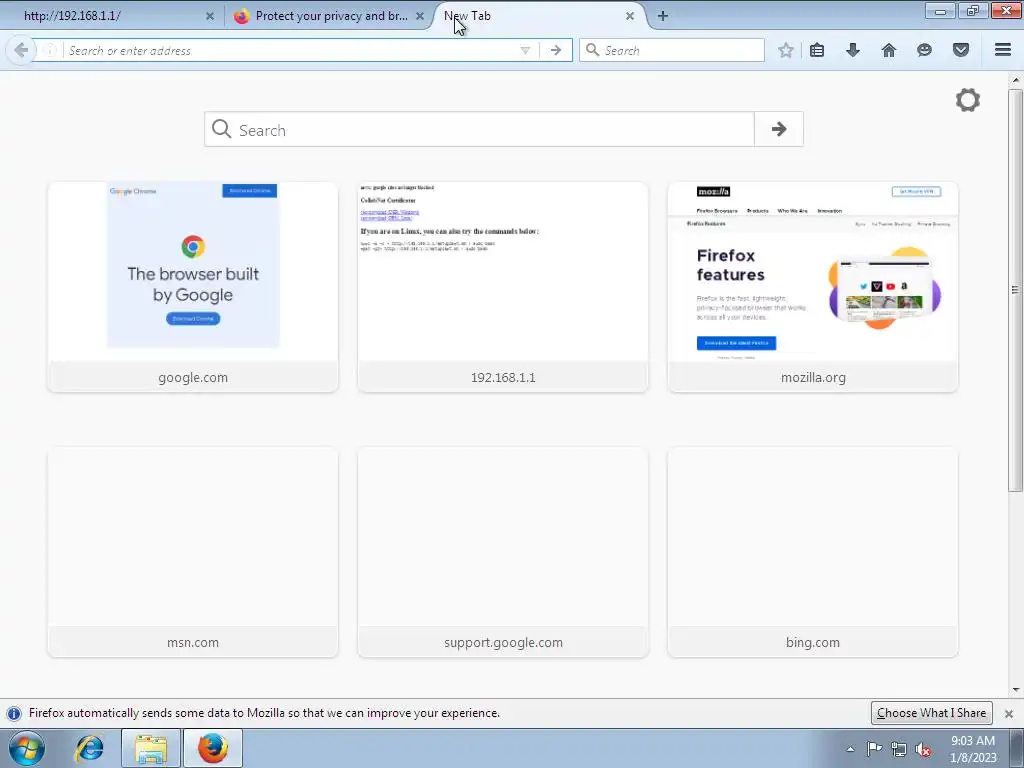Submit the new tab page search arrow
1024x768 pixels.
pos(778,129)
